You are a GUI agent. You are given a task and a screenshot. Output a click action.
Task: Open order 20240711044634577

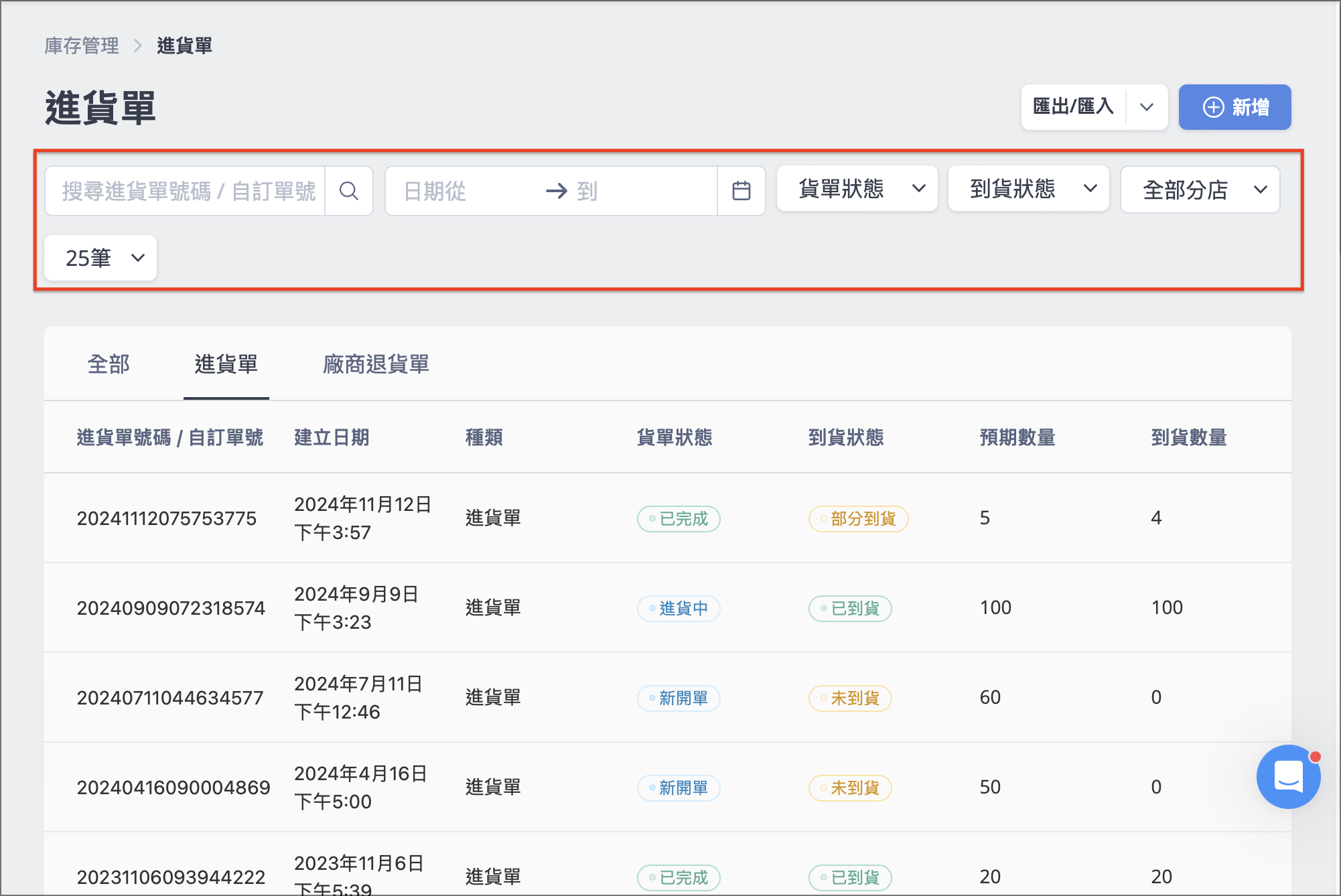click(x=170, y=698)
